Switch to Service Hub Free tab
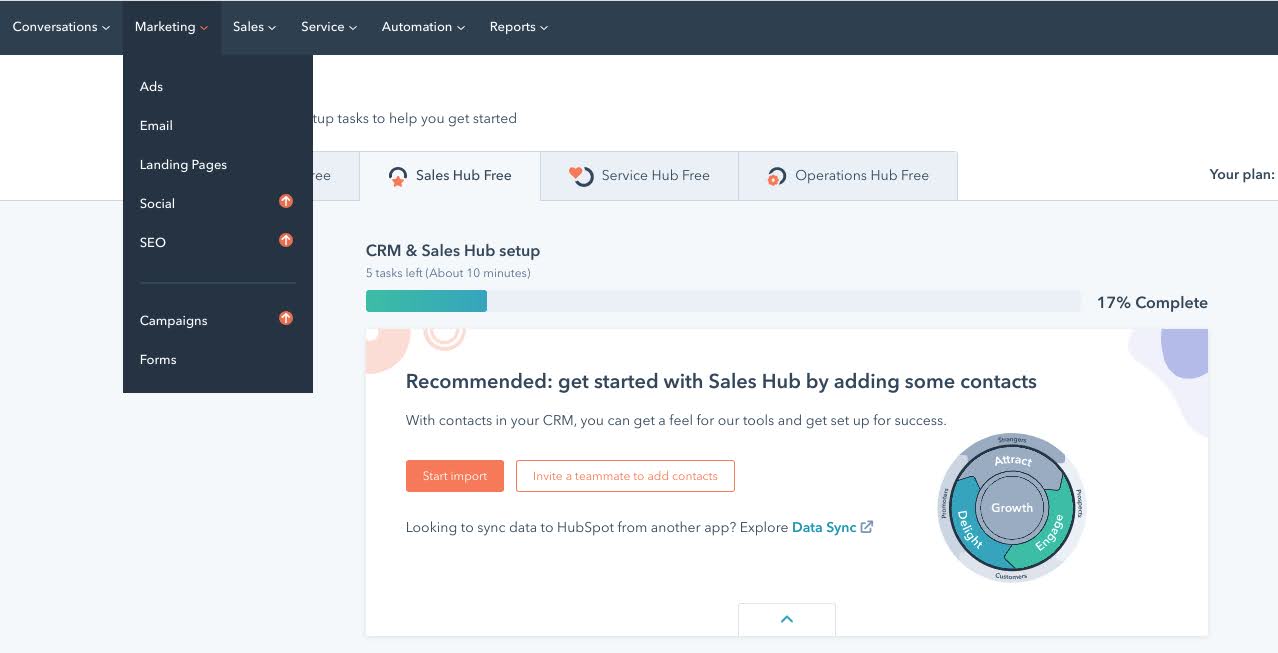 pyautogui.click(x=639, y=176)
